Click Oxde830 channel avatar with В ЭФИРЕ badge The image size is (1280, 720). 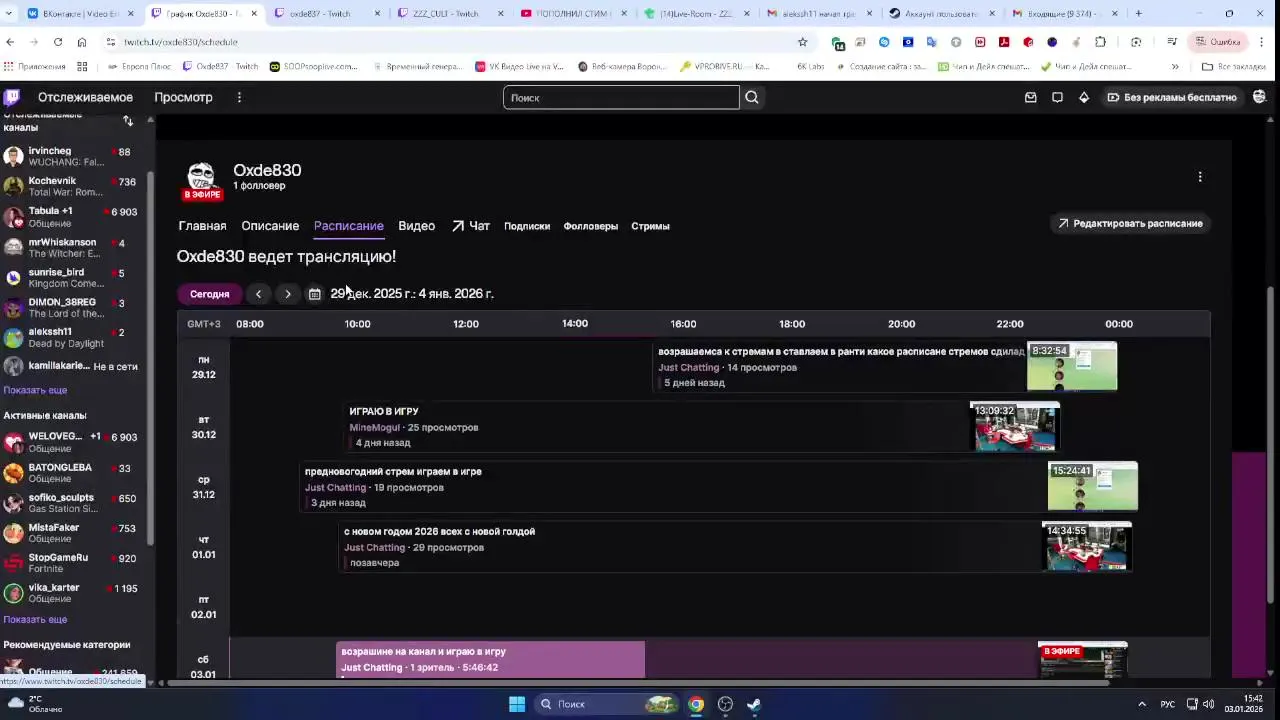point(201,181)
